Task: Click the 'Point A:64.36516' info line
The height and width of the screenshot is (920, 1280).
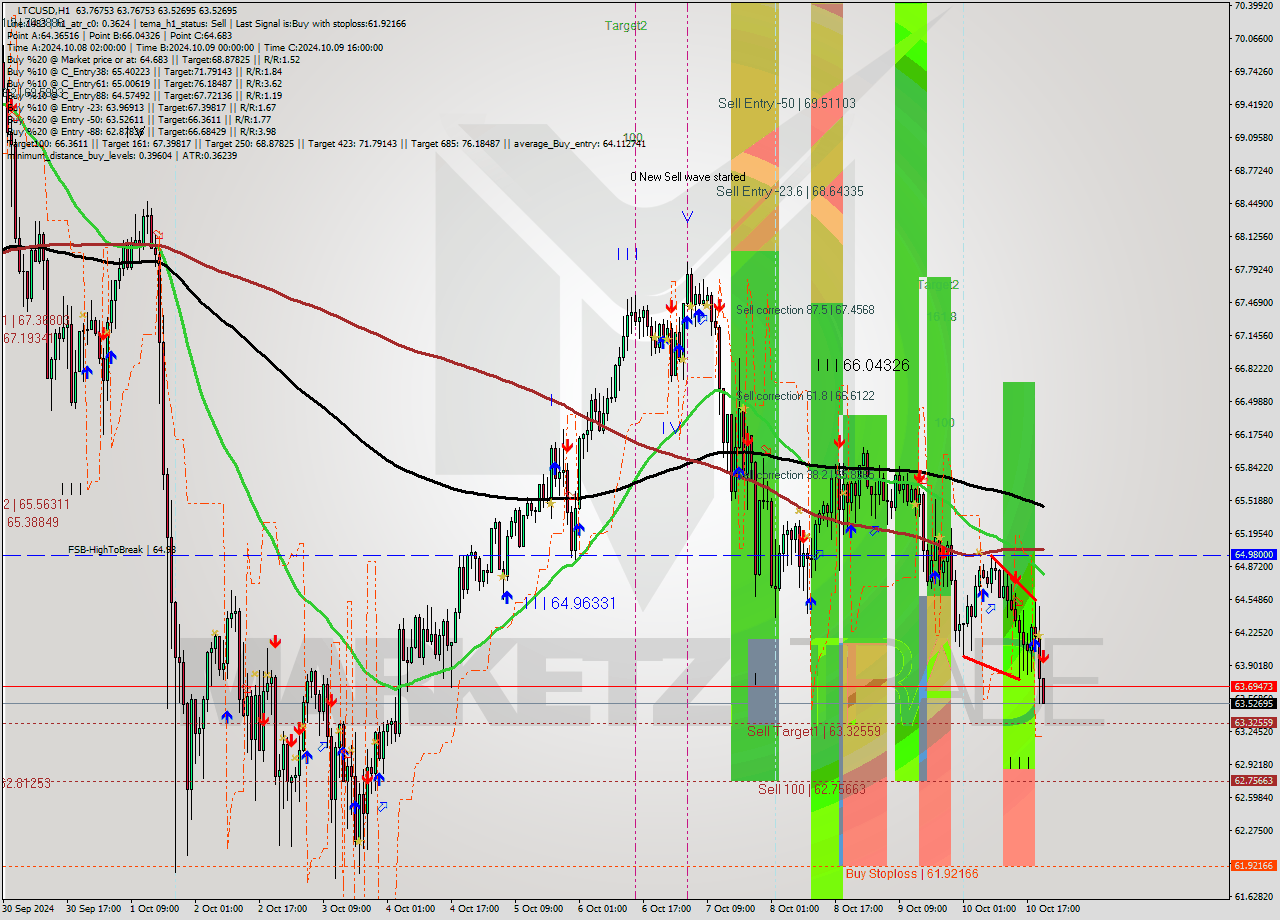Action: [119, 35]
